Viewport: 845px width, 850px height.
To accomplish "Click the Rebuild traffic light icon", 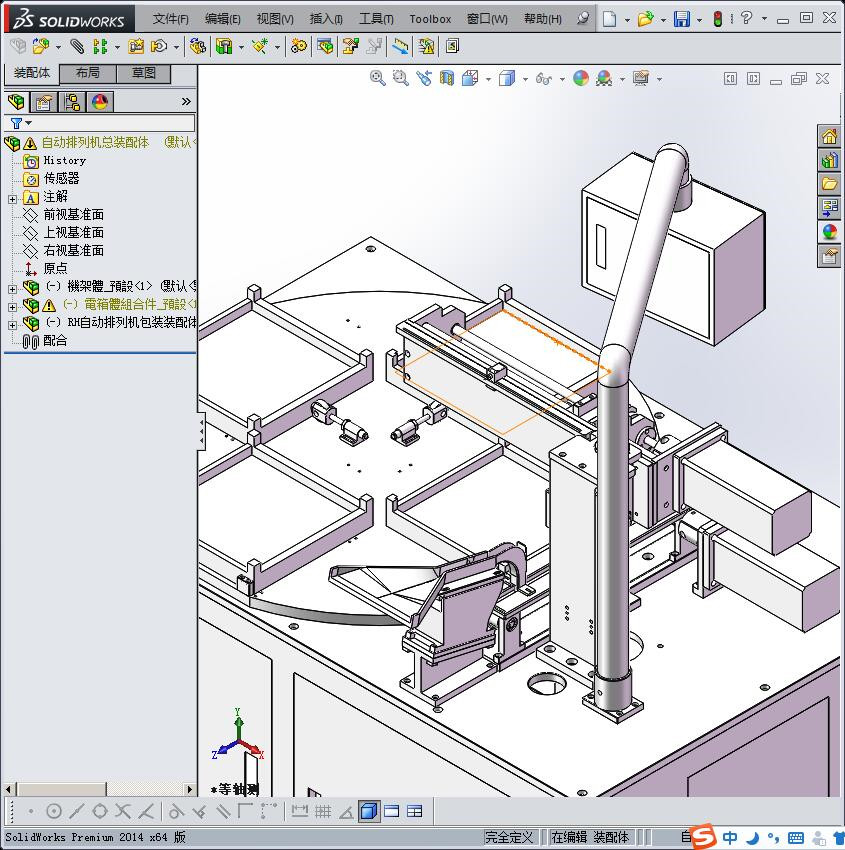I will pyautogui.click(x=717, y=19).
